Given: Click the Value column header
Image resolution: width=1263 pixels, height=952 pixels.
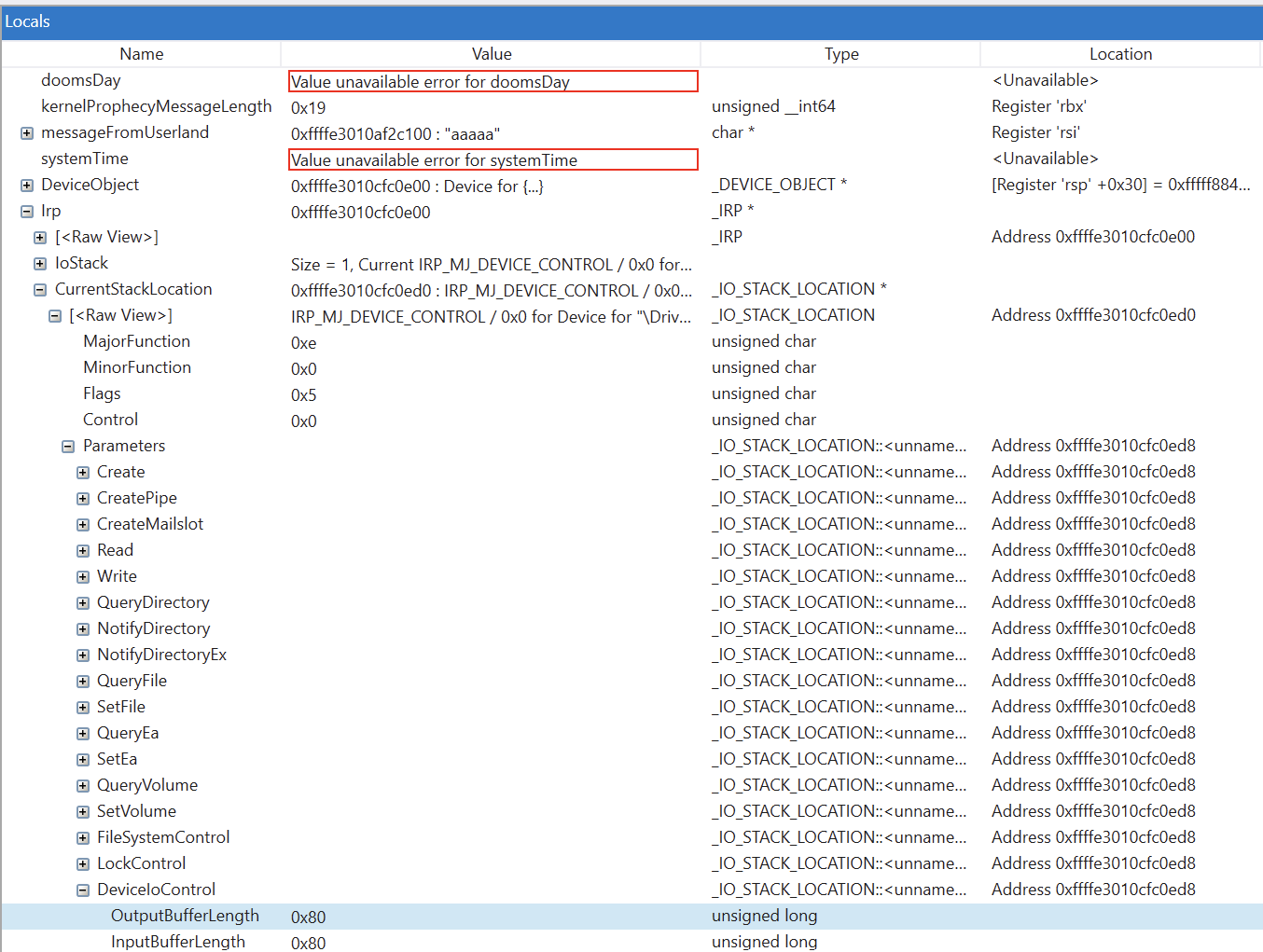Looking at the screenshot, I should 491,54.
